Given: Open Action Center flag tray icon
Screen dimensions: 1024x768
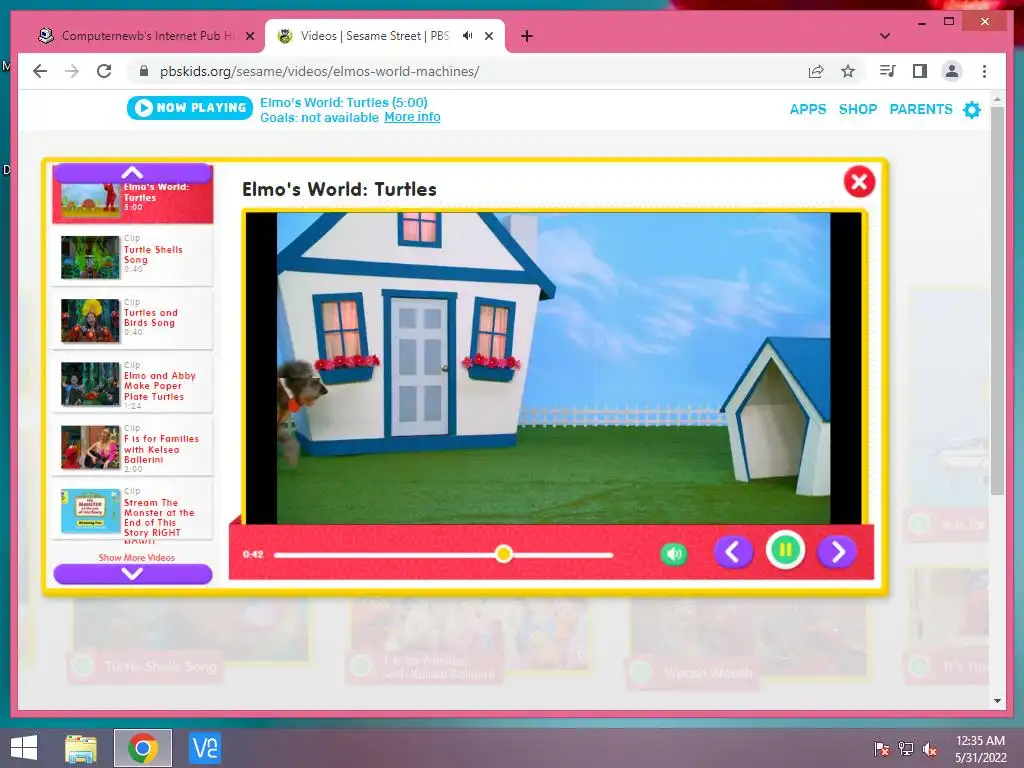Looking at the screenshot, I should (x=882, y=749).
